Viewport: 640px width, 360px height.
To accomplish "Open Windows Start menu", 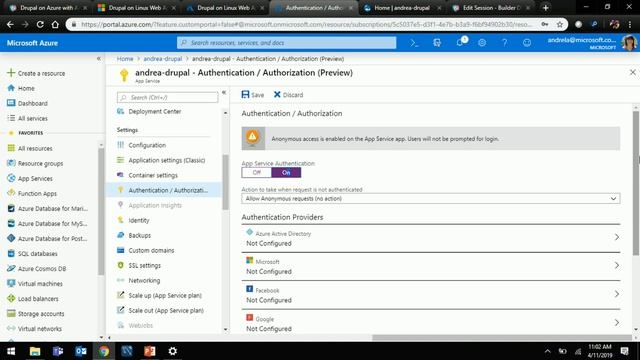I will (x=11, y=351).
